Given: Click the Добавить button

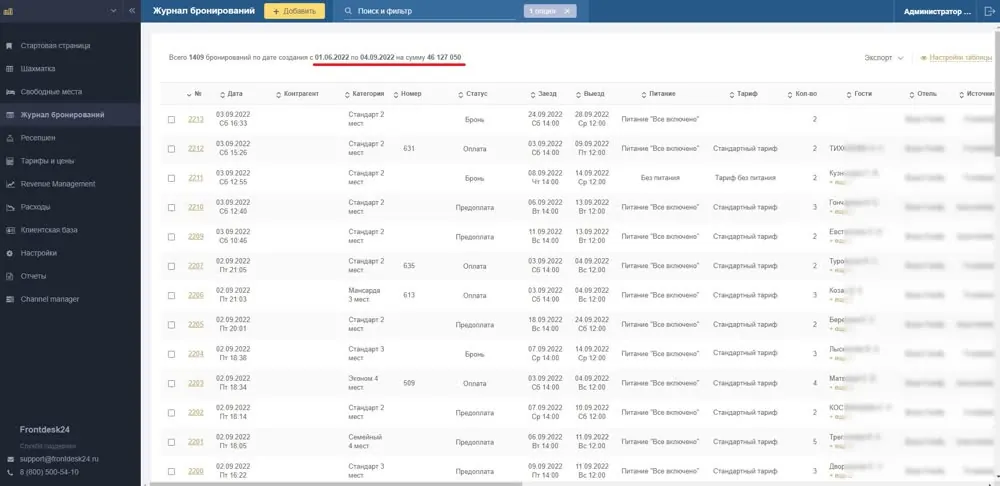Looking at the screenshot, I should (295, 11).
